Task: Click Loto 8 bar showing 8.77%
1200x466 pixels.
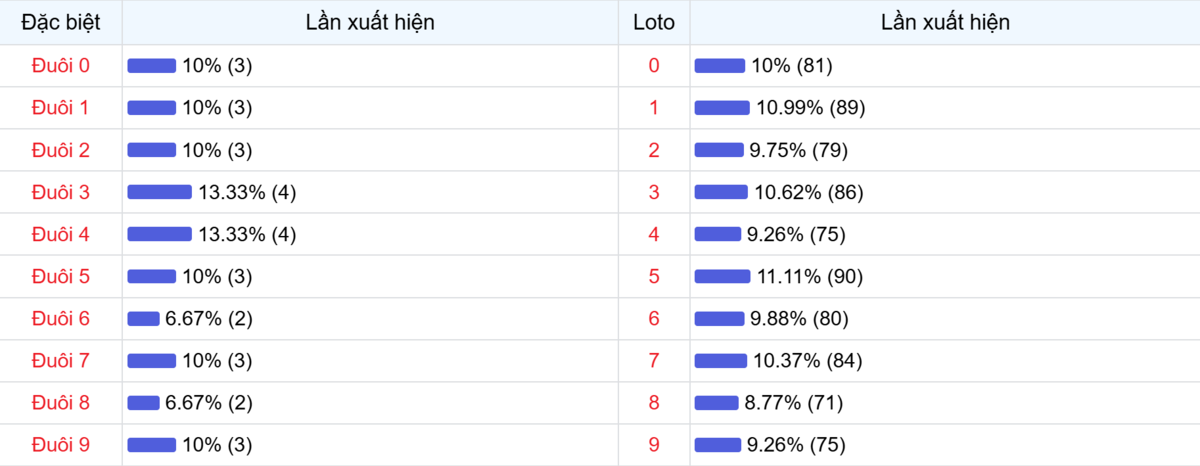Action: 716,402
